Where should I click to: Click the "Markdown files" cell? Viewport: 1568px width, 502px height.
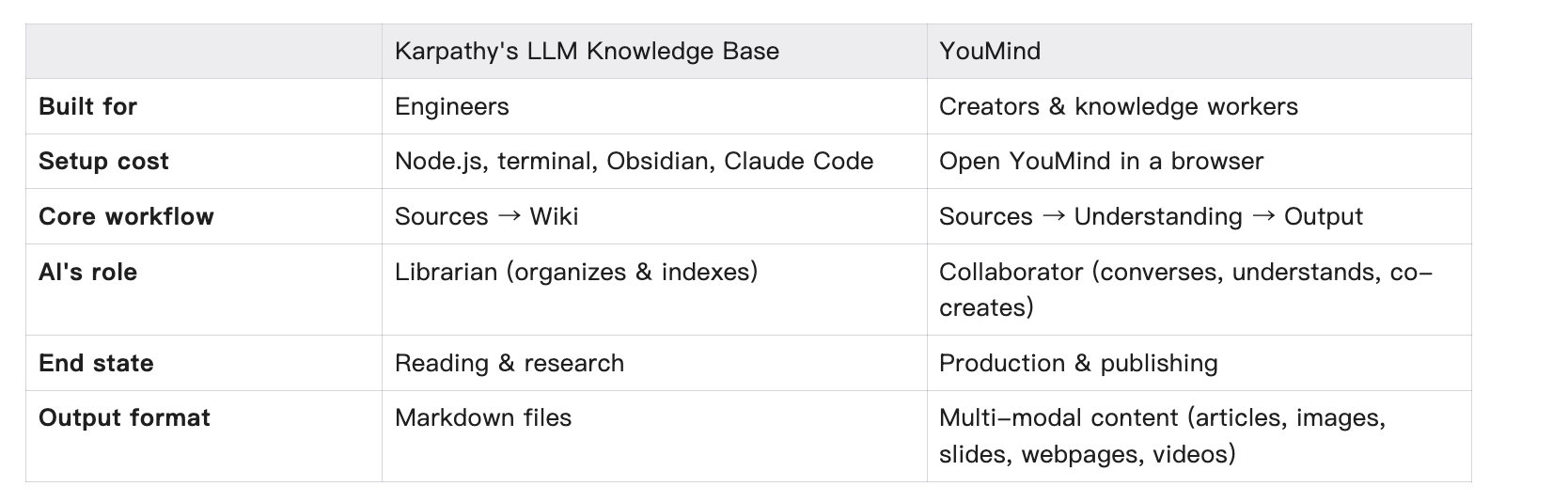pyautogui.click(x=482, y=417)
